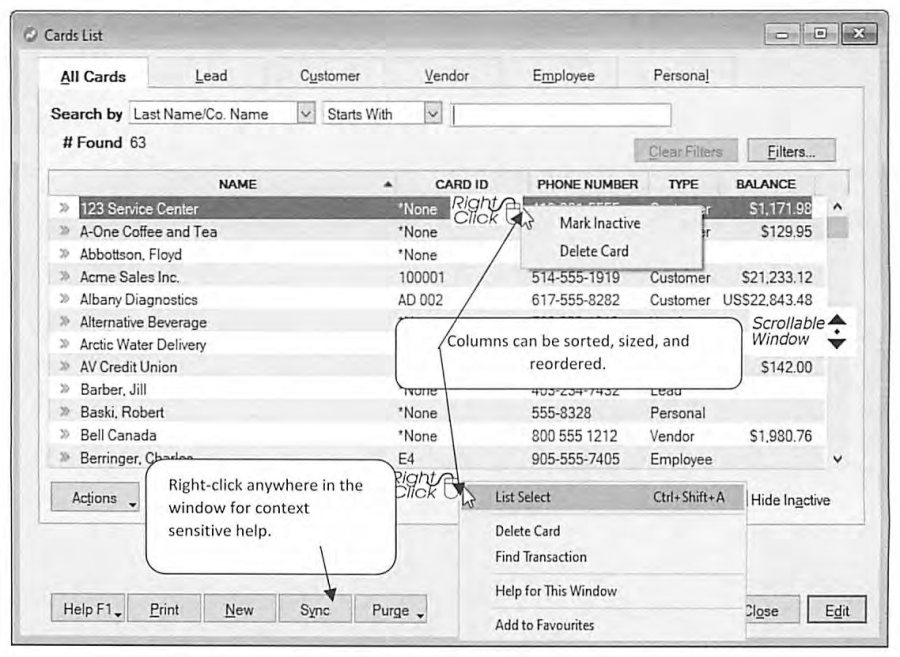The width and height of the screenshot is (900, 657).
Task: Choose Add to Favourites in context menu
Action: click(x=544, y=625)
